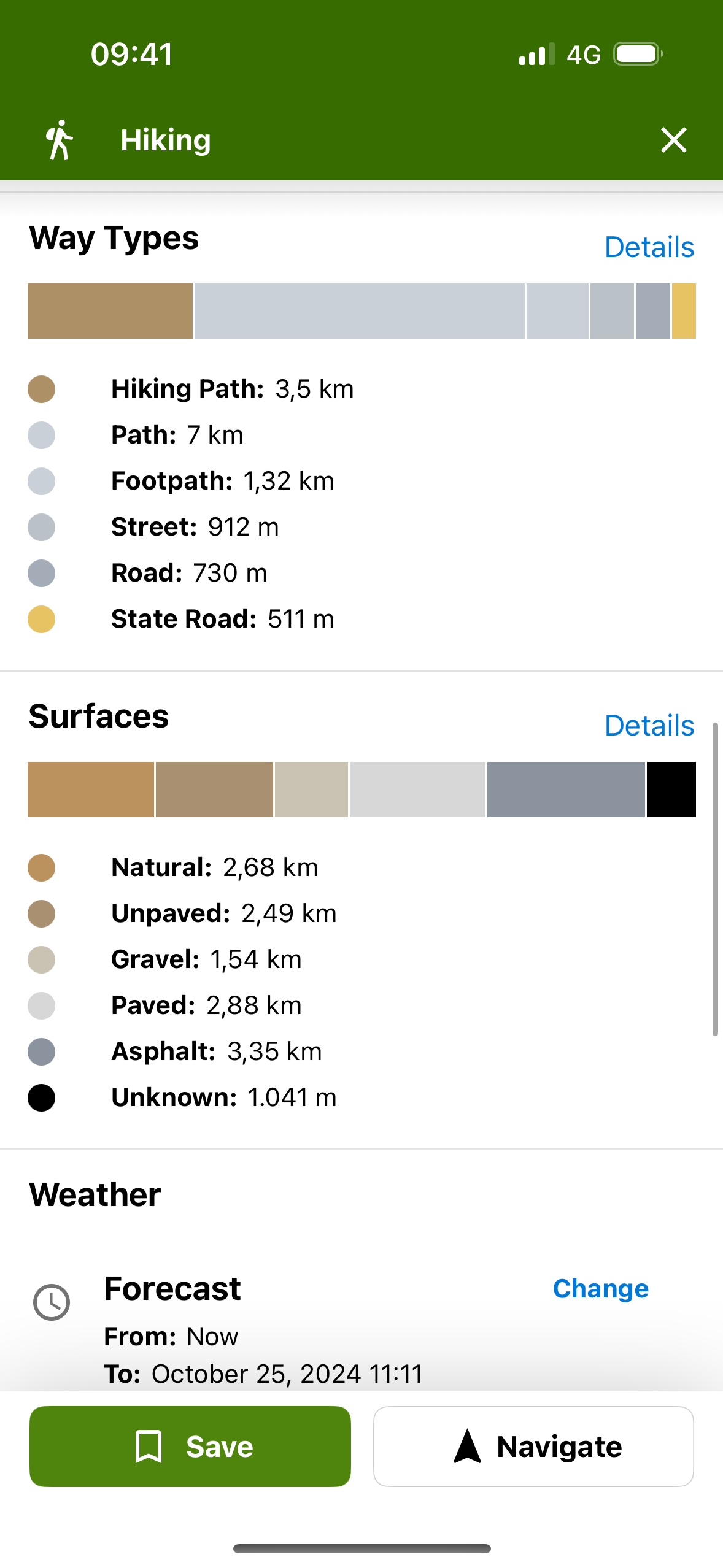Select the Hiking Path brown legend dot
Viewport: 723px width, 1568px height.
(x=42, y=389)
